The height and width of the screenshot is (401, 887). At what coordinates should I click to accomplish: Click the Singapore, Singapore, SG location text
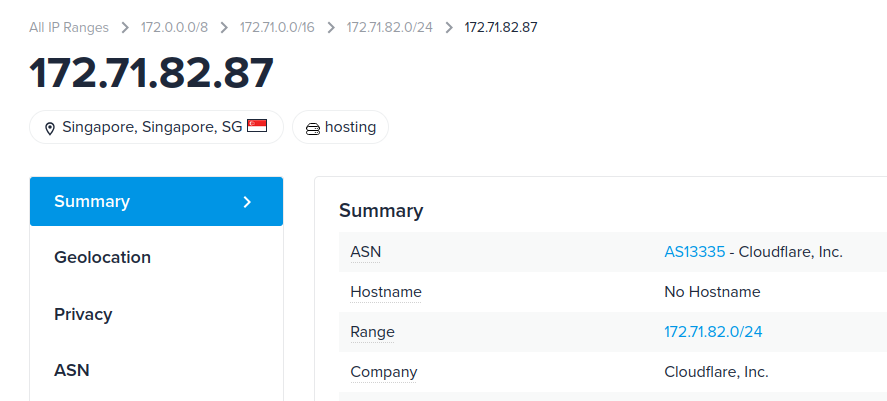(152, 127)
